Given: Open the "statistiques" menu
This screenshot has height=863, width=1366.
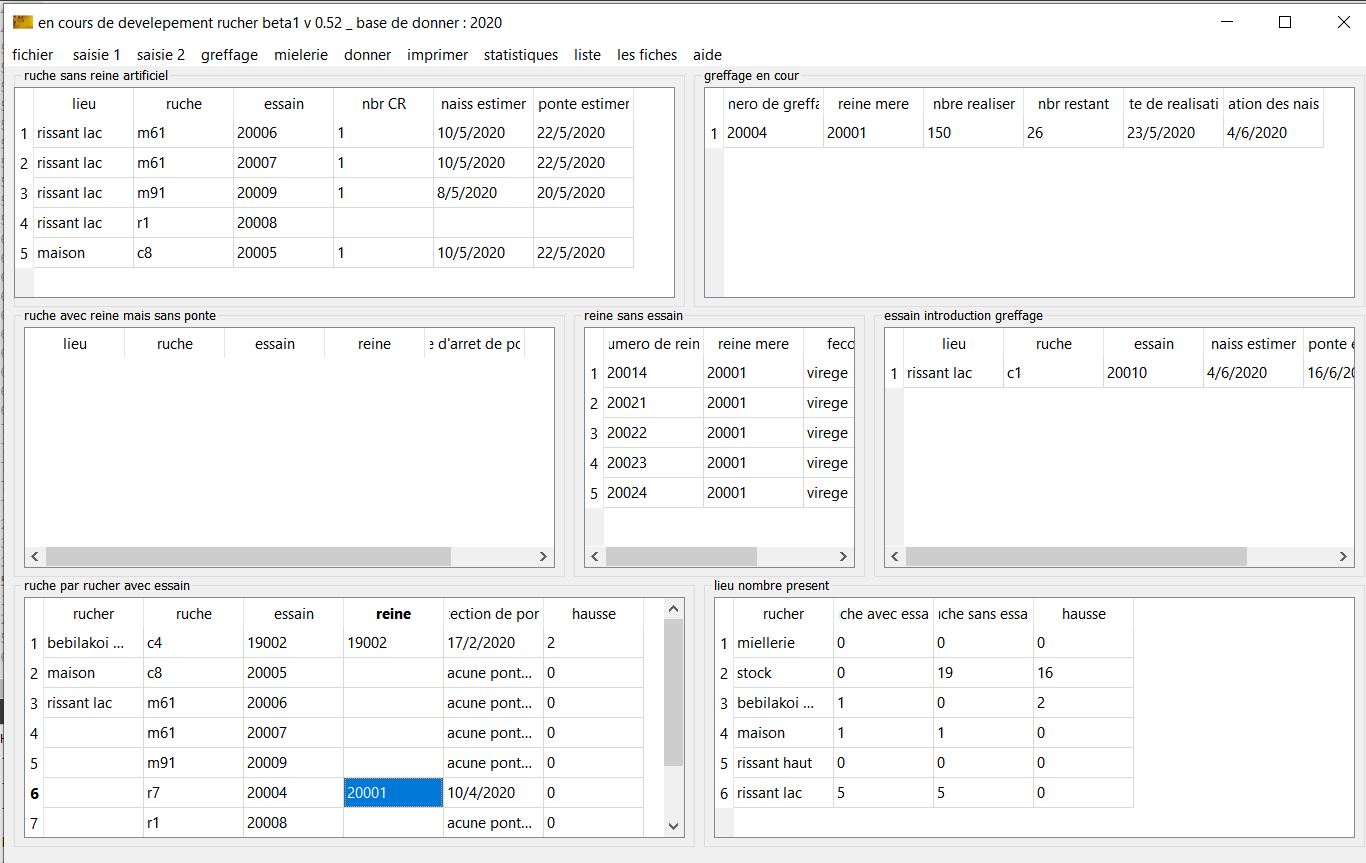Looking at the screenshot, I should (520, 55).
